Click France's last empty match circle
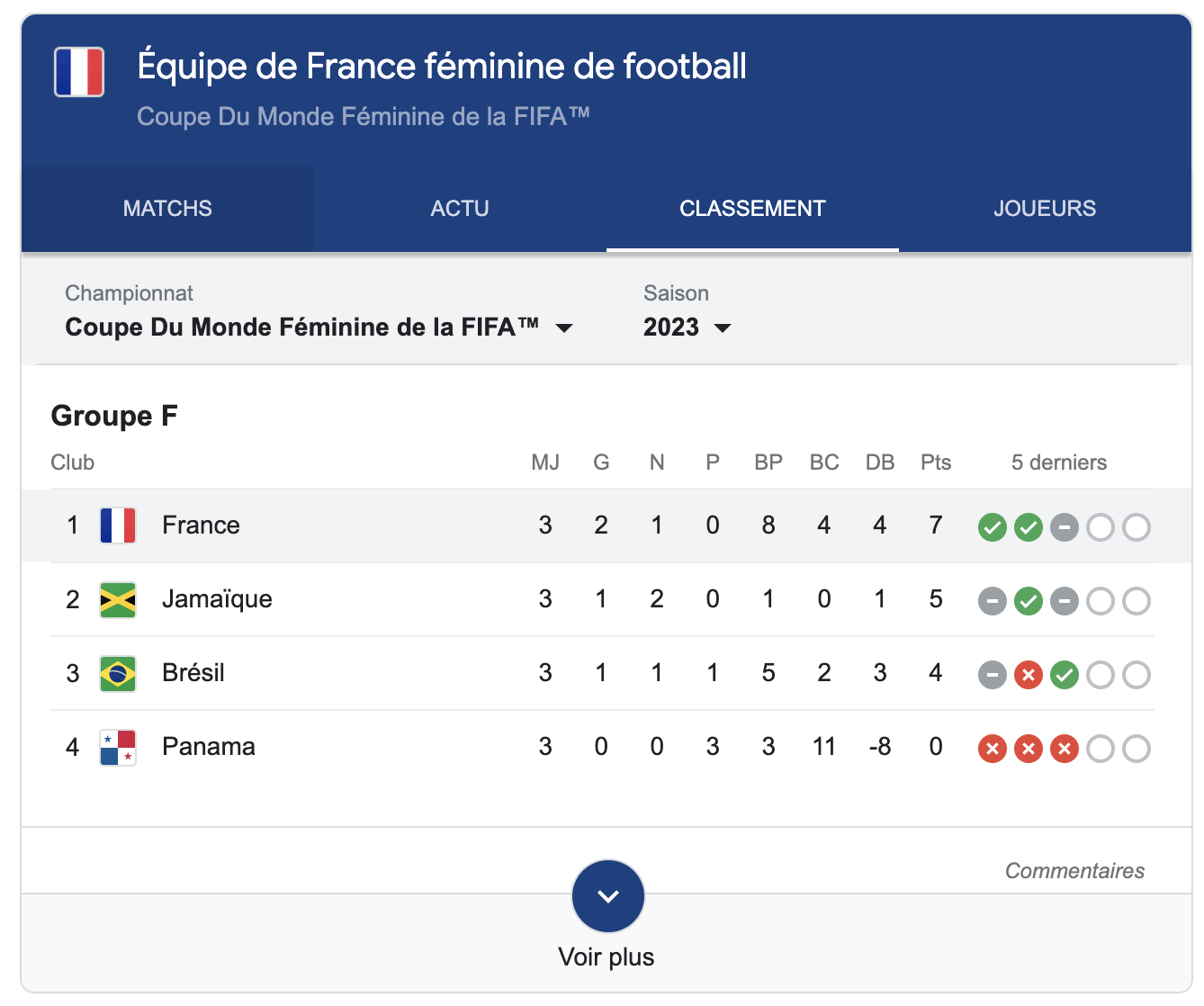Image resolution: width=1204 pixels, height=1006 pixels. [x=1137, y=527]
